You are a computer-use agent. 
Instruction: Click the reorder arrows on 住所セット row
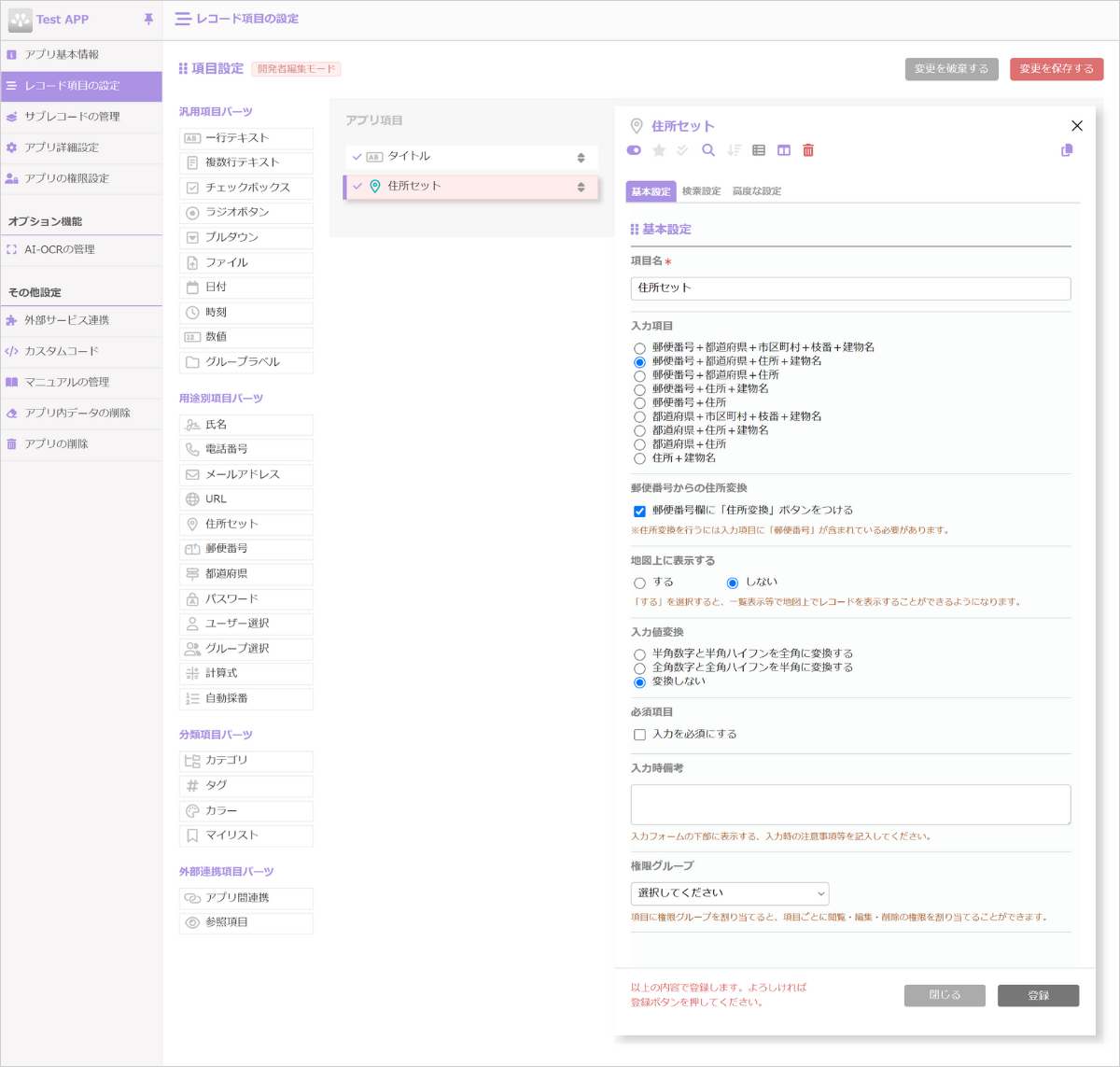[x=581, y=187]
